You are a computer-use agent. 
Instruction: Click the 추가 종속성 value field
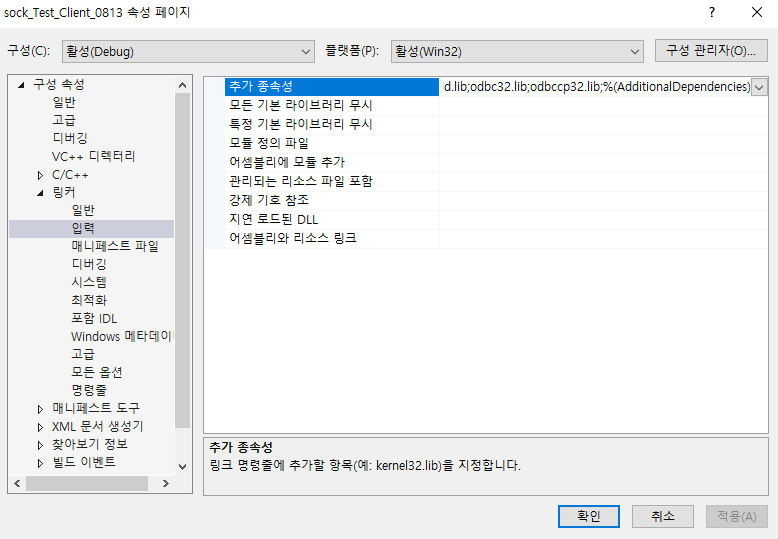[x=596, y=87]
